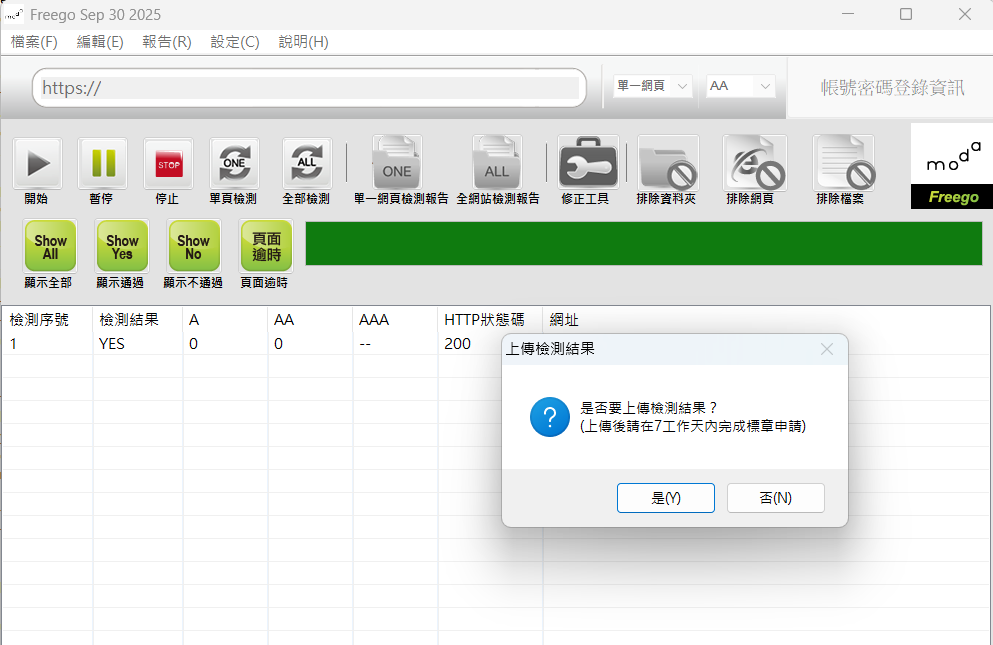The height and width of the screenshot is (645, 993).
Task: Run 全部檢測 scan all icon
Action: click(306, 163)
